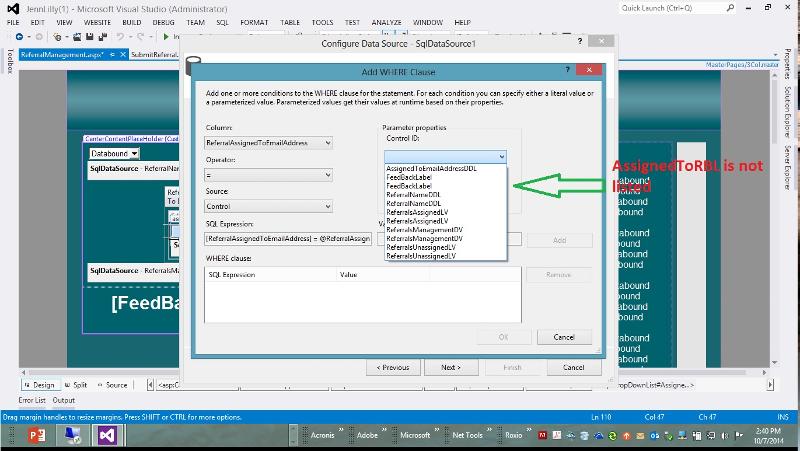Switch to the Design view tab
The image size is (800, 451).
39,385
